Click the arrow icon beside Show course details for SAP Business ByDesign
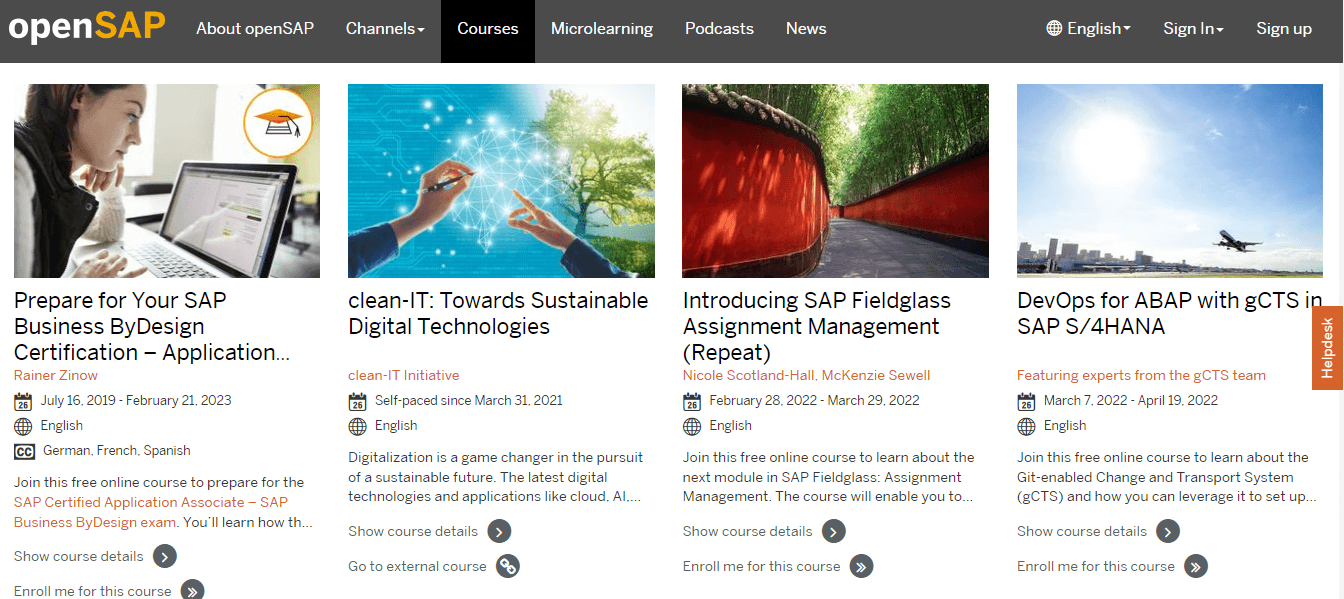 click(x=165, y=556)
